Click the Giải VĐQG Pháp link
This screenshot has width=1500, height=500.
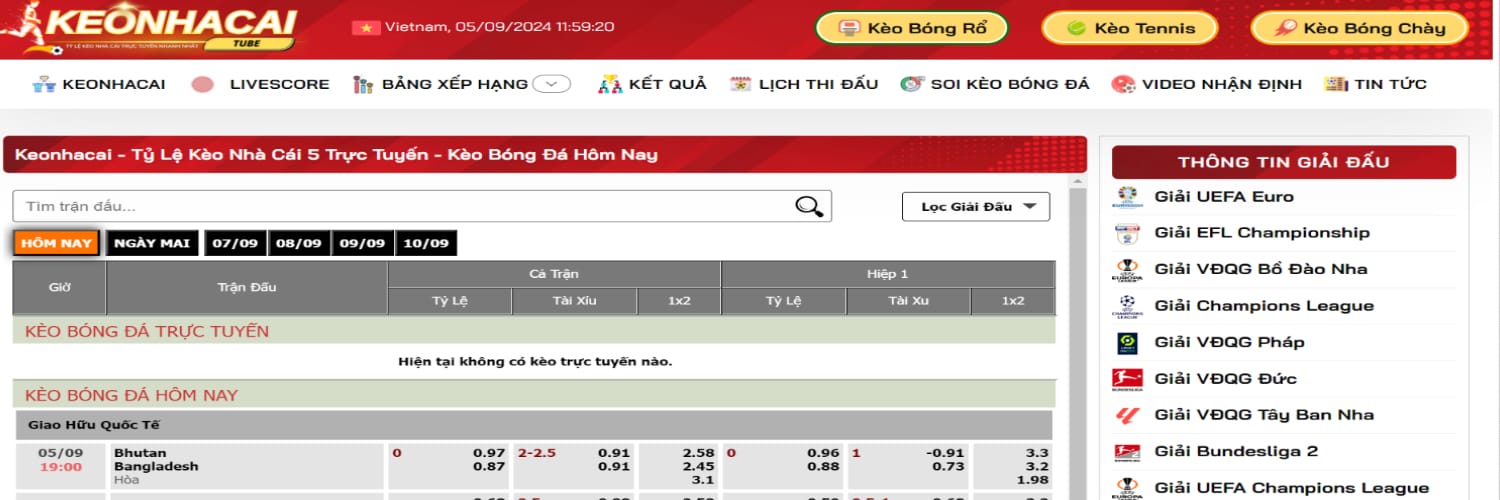point(1229,342)
